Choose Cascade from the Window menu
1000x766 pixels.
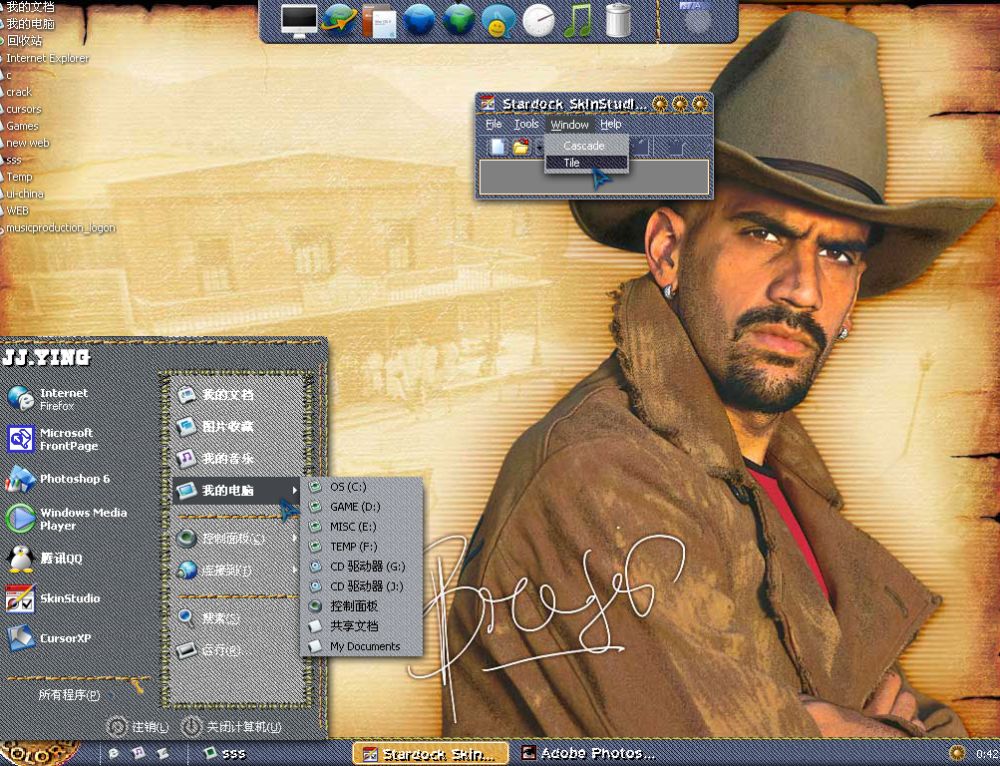584,146
